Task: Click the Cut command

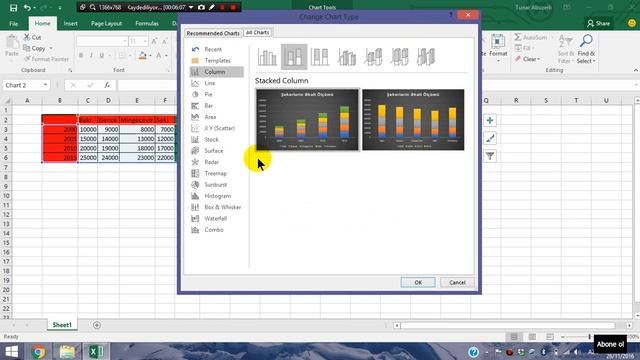Action: pyautogui.click(x=33, y=38)
